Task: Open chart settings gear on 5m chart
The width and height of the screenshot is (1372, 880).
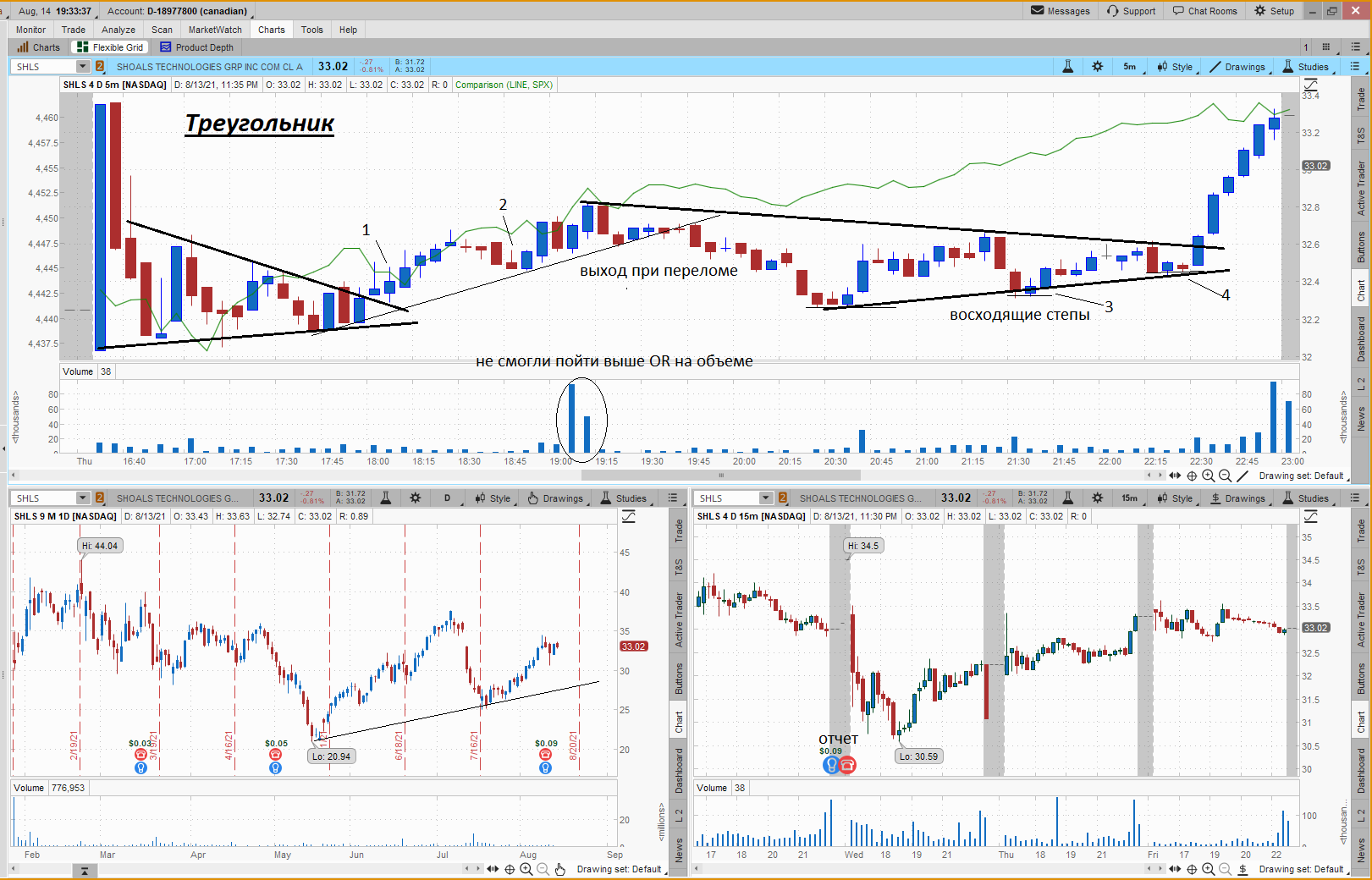Action: pos(1098,67)
